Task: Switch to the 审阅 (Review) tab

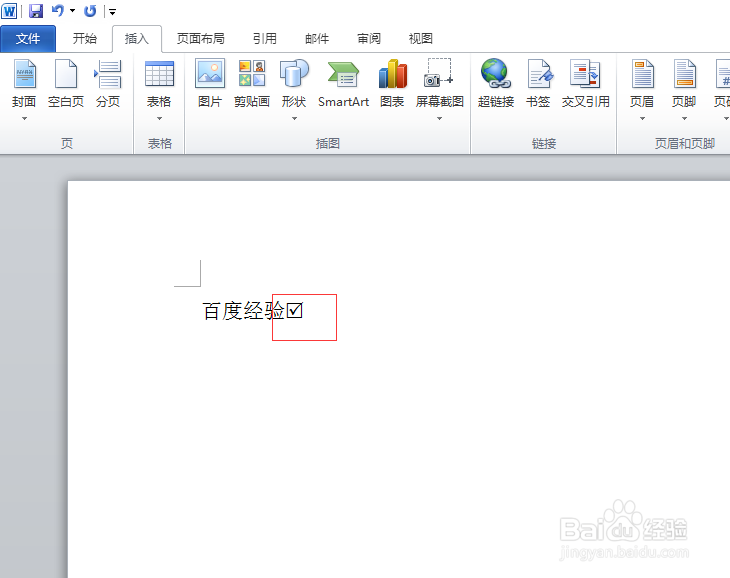Action: [369, 38]
